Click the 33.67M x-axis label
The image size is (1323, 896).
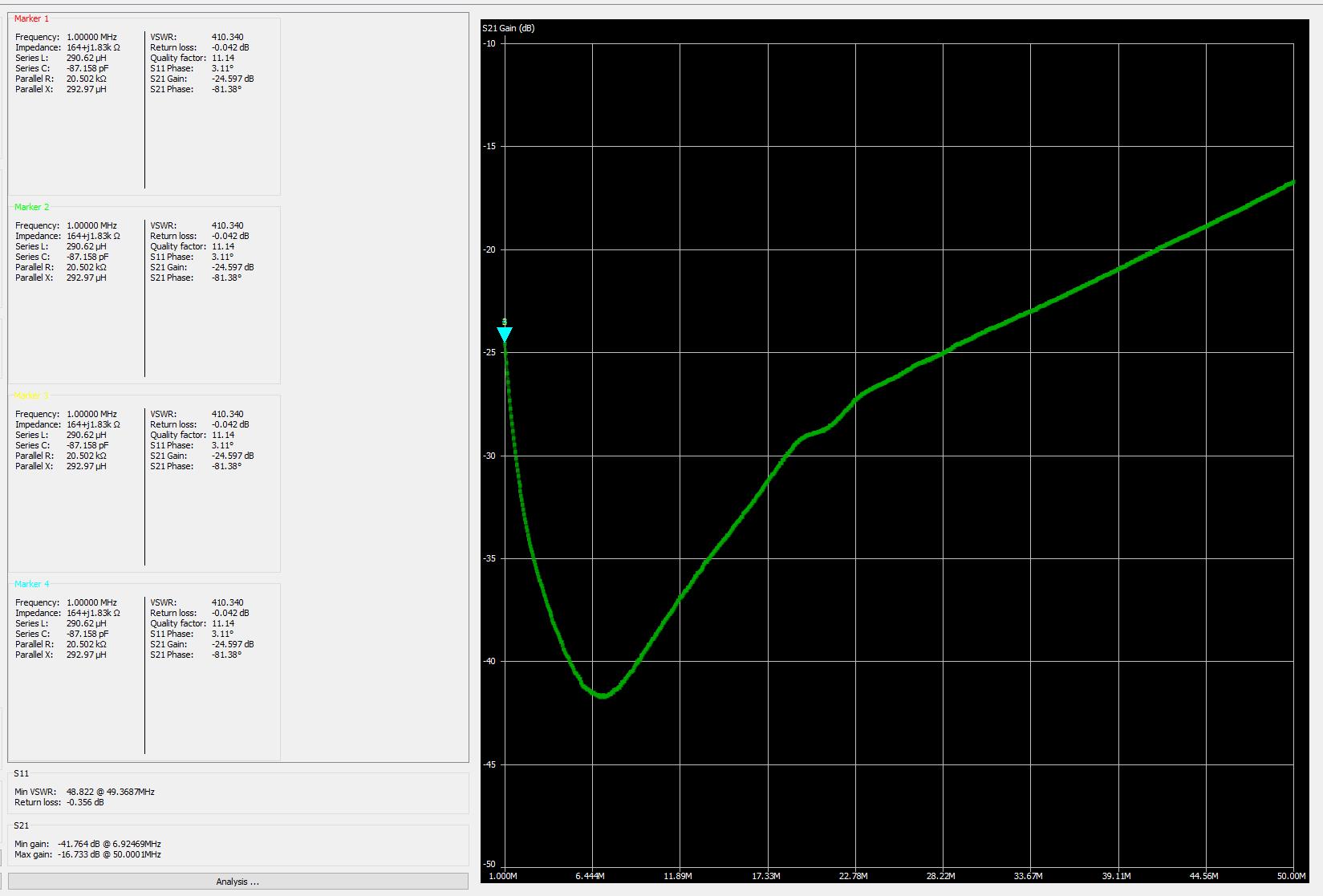(x=1029, y=876)
